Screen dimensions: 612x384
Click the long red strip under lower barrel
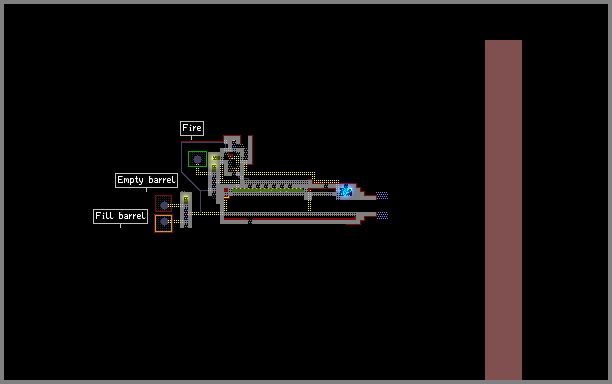click(x=291, y=220)
